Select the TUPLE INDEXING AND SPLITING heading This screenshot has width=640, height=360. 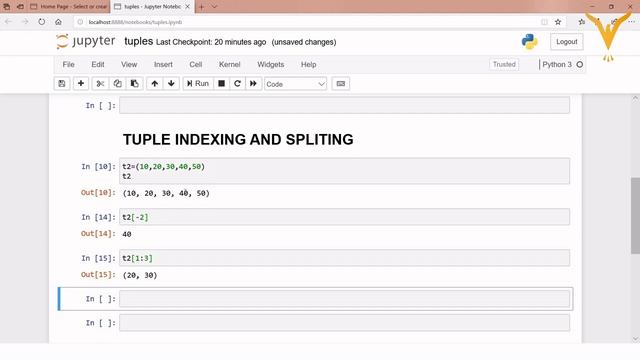(238, 140)
